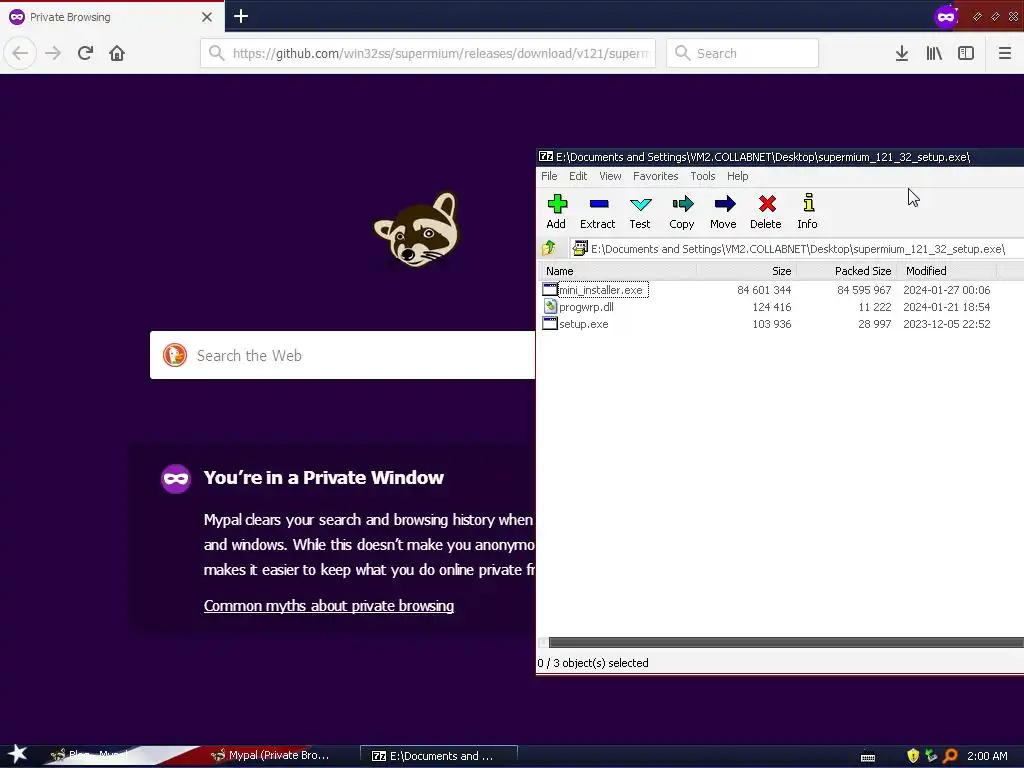Screen dimensions: 1024x768
Task: Click the magnifier tray icon
Action: pyautogui.click(x=950, y=756)
